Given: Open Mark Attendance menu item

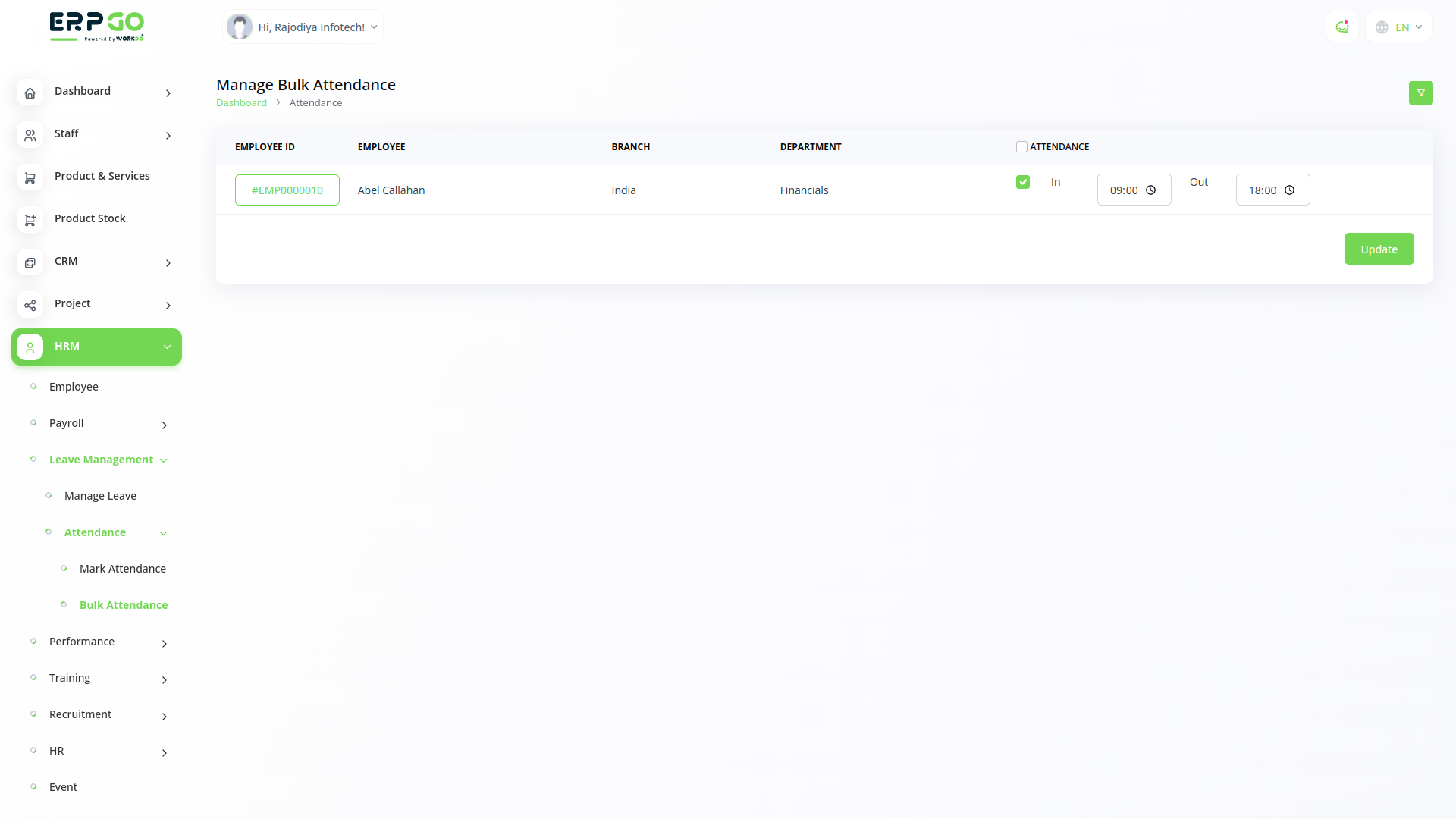Looking at the screenshot, I should (x=122, y=569).
